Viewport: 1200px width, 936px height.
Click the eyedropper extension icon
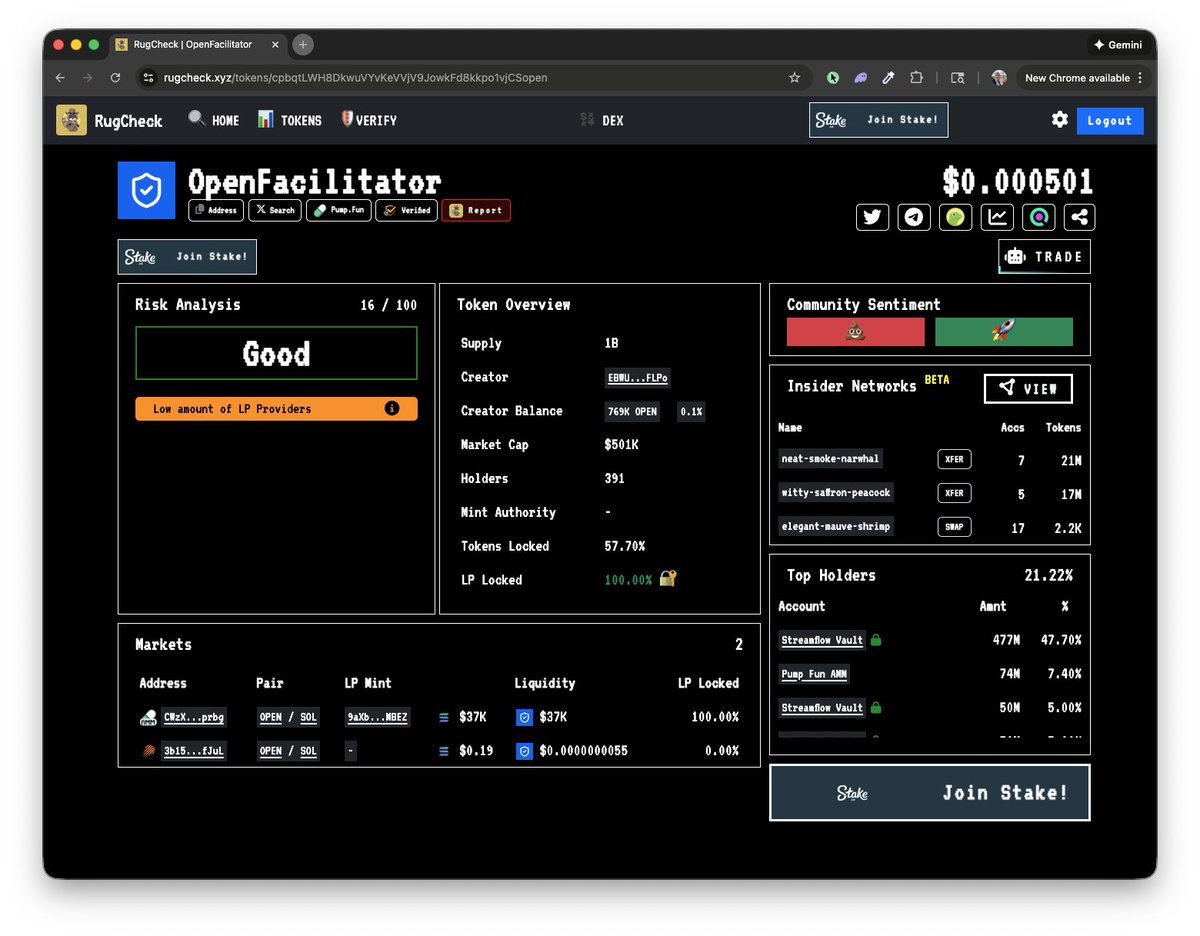(x=888, y=77)
